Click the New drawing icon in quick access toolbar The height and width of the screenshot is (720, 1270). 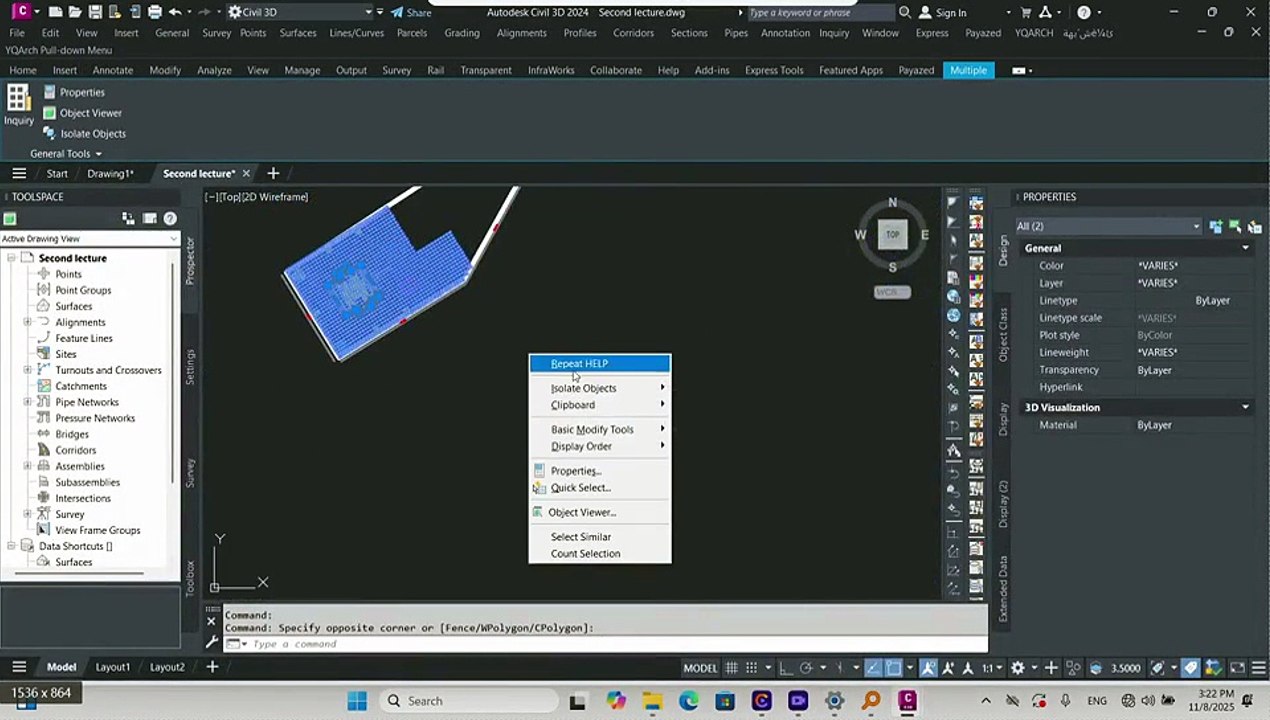[x=56, y=12]
